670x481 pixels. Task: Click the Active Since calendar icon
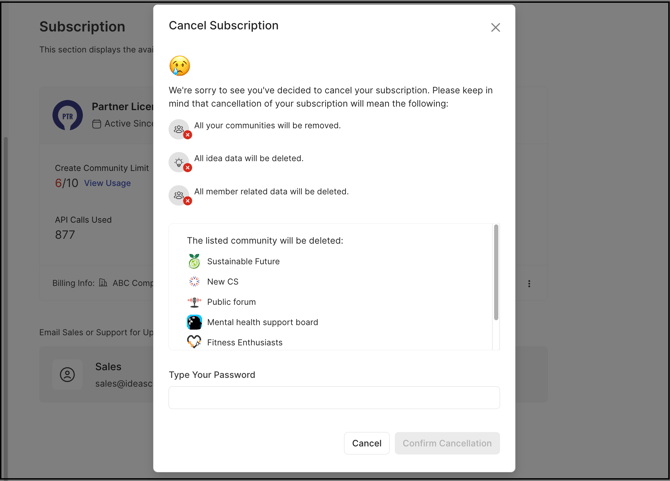click(x=97, y=124)
